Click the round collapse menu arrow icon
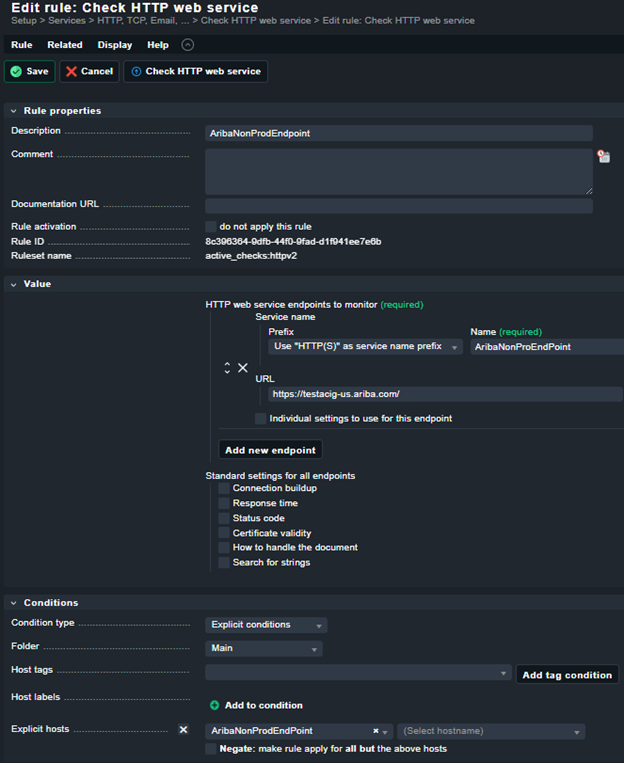 point(188,45)
